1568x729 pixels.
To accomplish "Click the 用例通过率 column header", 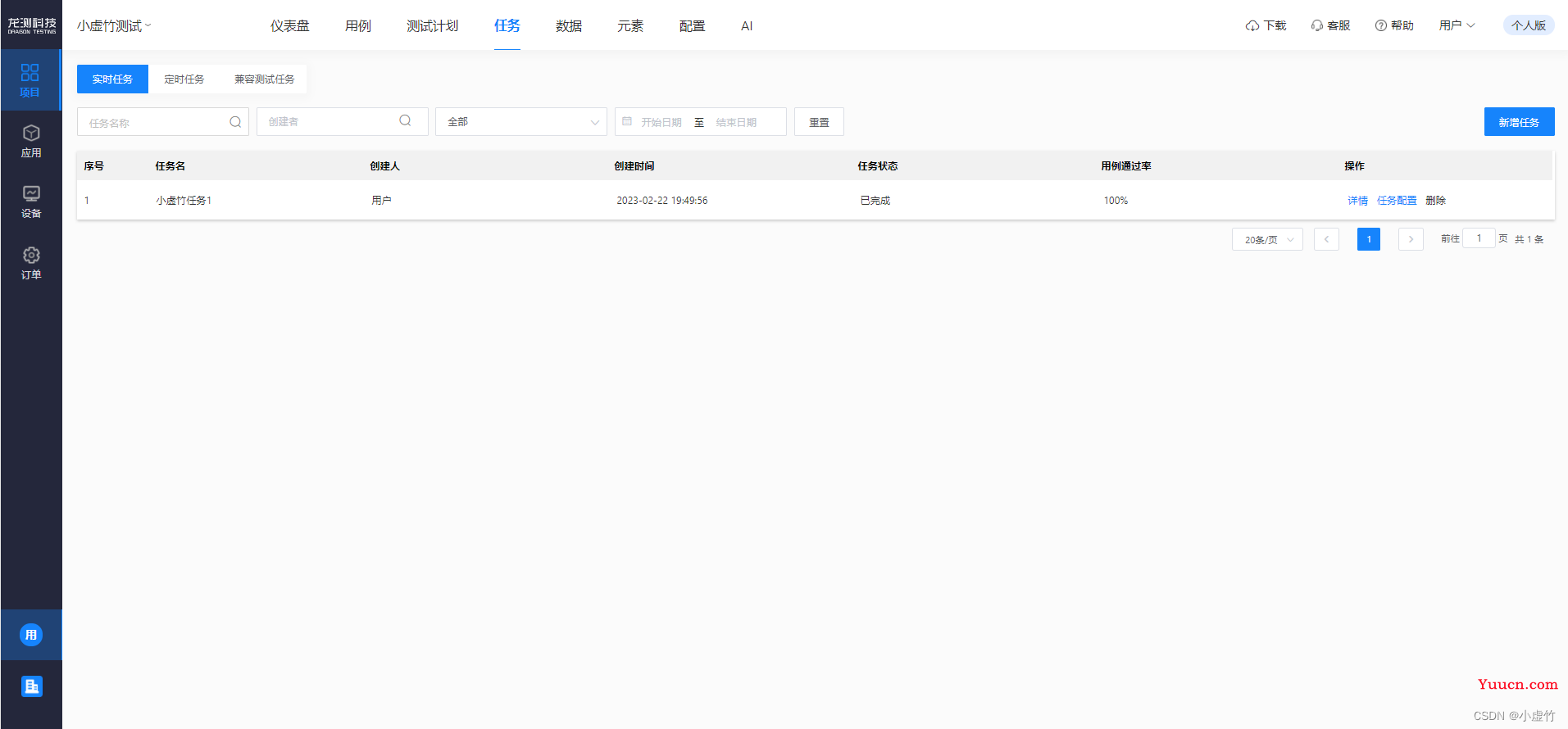I will click(x=1125, y=166).
